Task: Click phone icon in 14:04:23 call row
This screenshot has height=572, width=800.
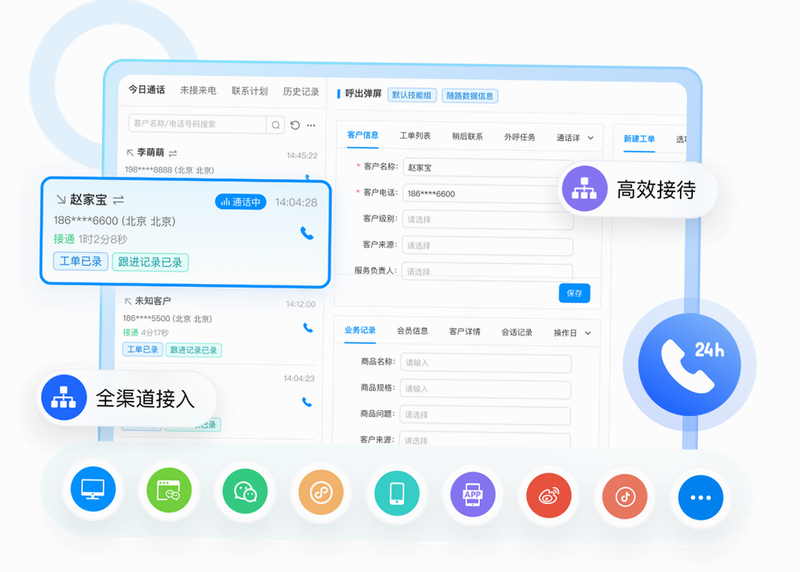Action: point(307,402)
